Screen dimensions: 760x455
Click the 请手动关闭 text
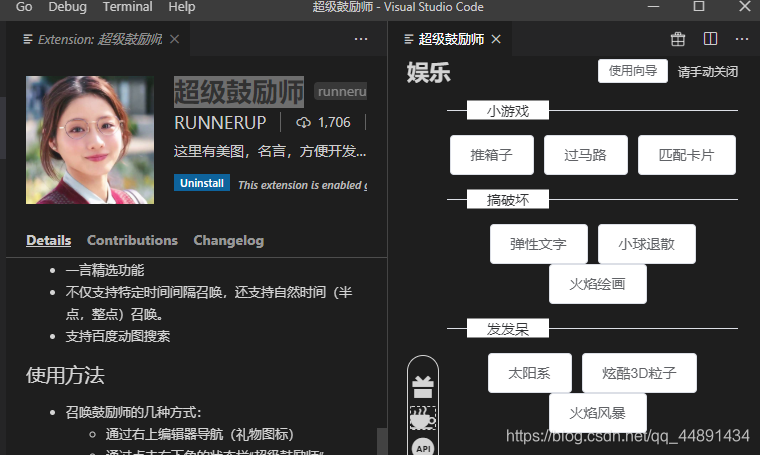708,72
